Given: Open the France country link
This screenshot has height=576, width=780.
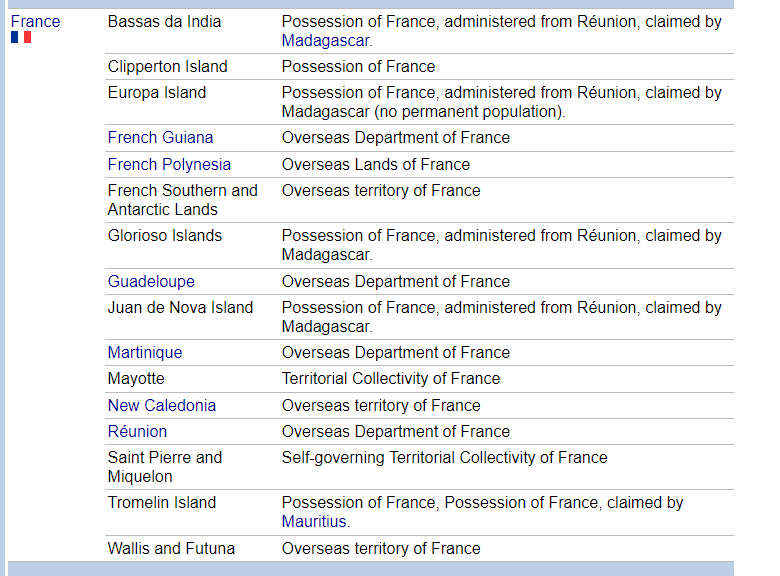Looking at the screenshot, I should point(35,21).
